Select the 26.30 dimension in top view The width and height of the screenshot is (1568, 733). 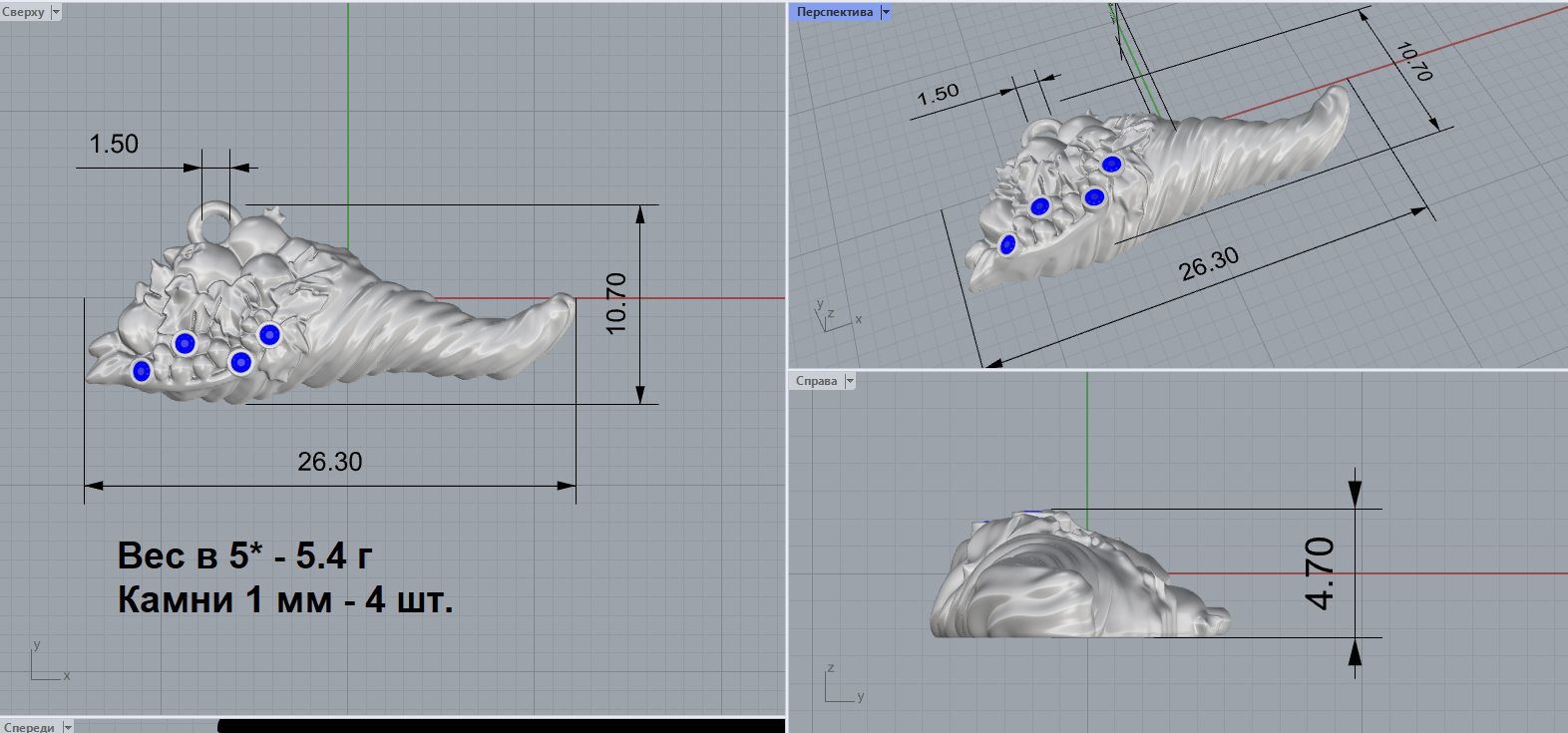pyautogui.click(x=330, y=462)
